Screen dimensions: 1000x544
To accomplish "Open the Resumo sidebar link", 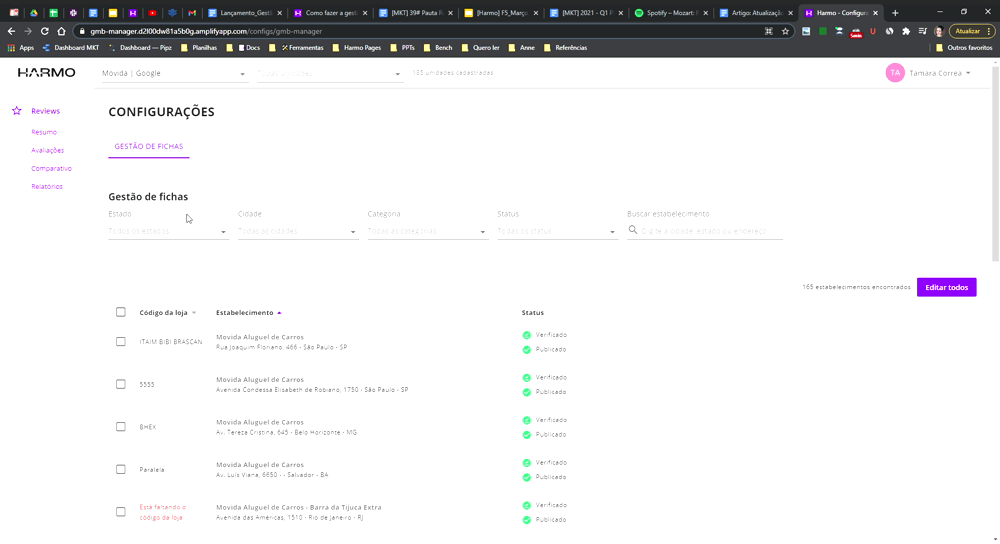I will (x=44, y=132).
